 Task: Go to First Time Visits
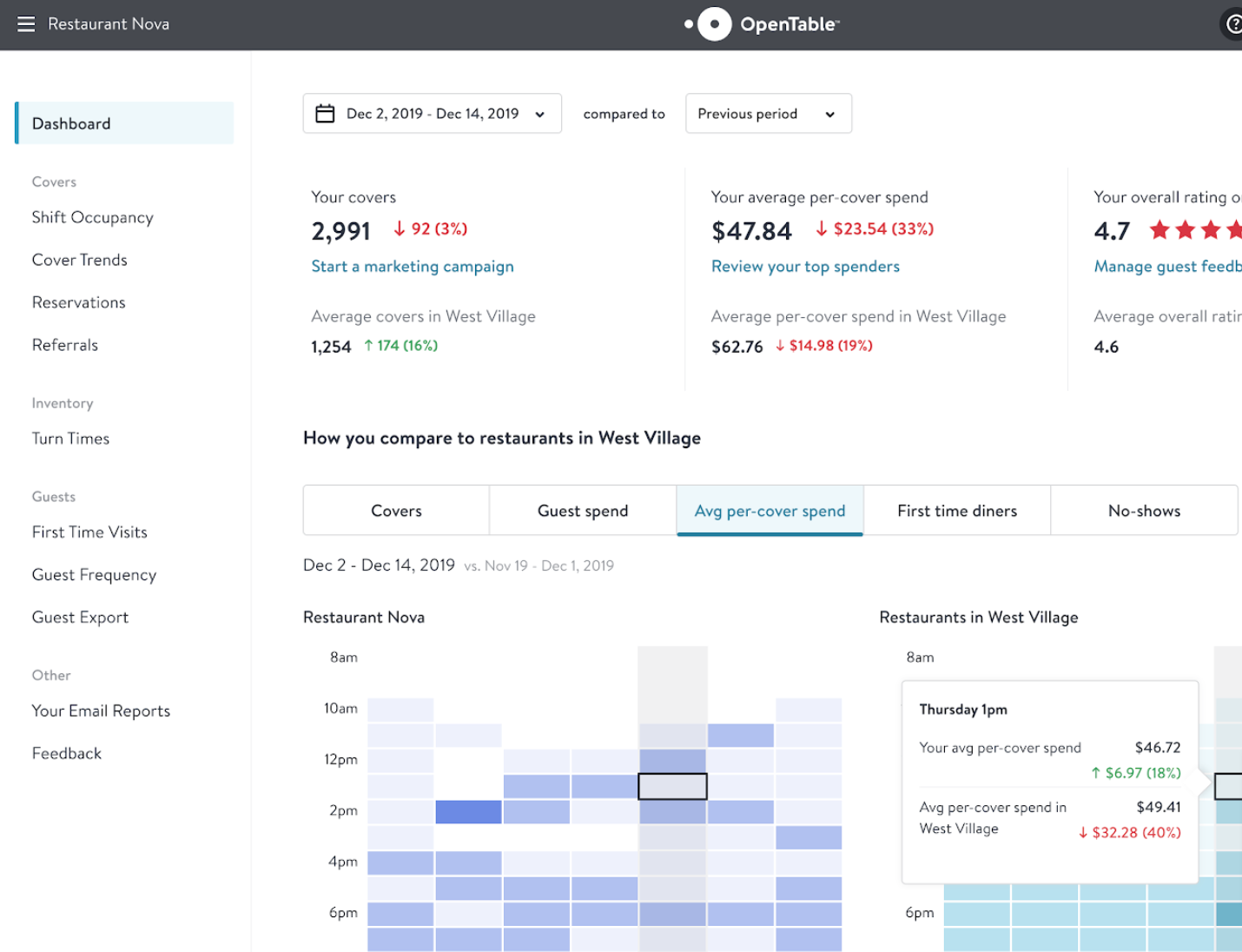[x=89, y=532]
